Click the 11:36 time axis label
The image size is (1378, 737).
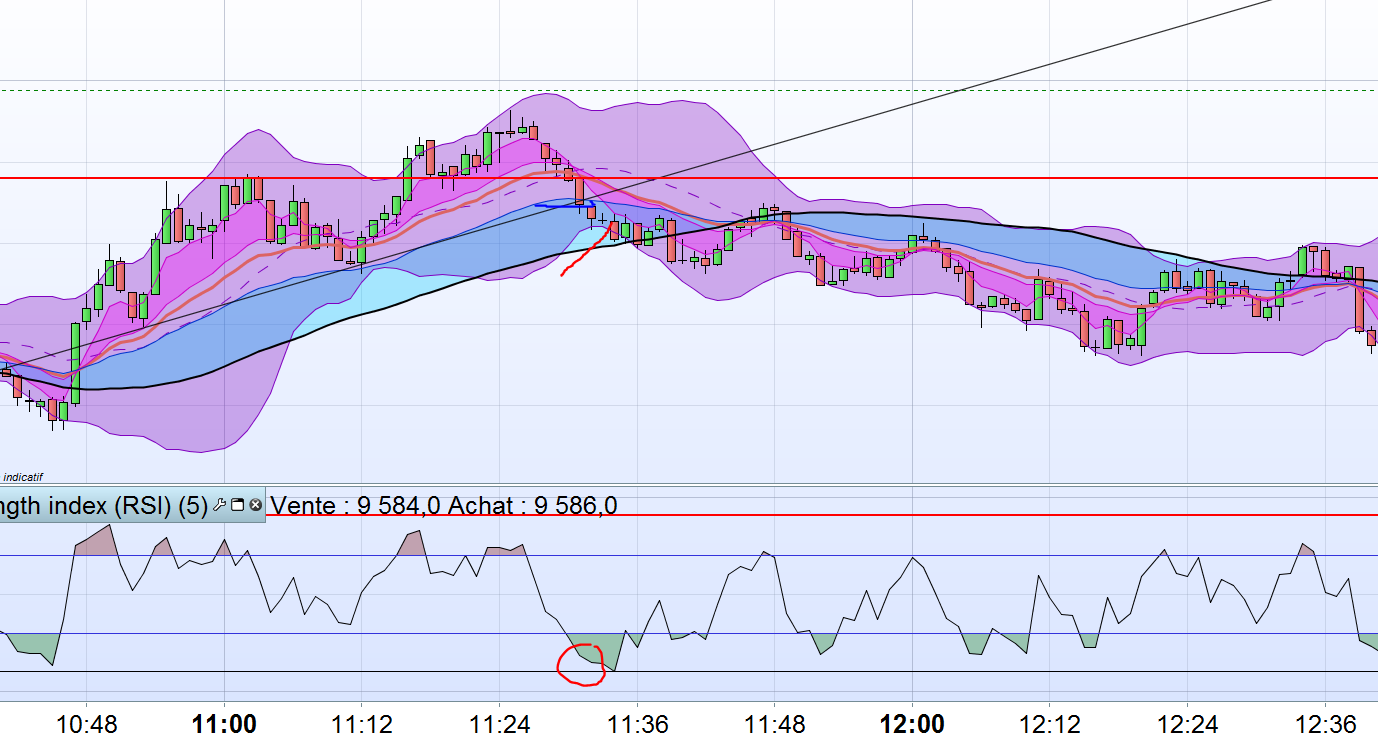coord(637,723)
